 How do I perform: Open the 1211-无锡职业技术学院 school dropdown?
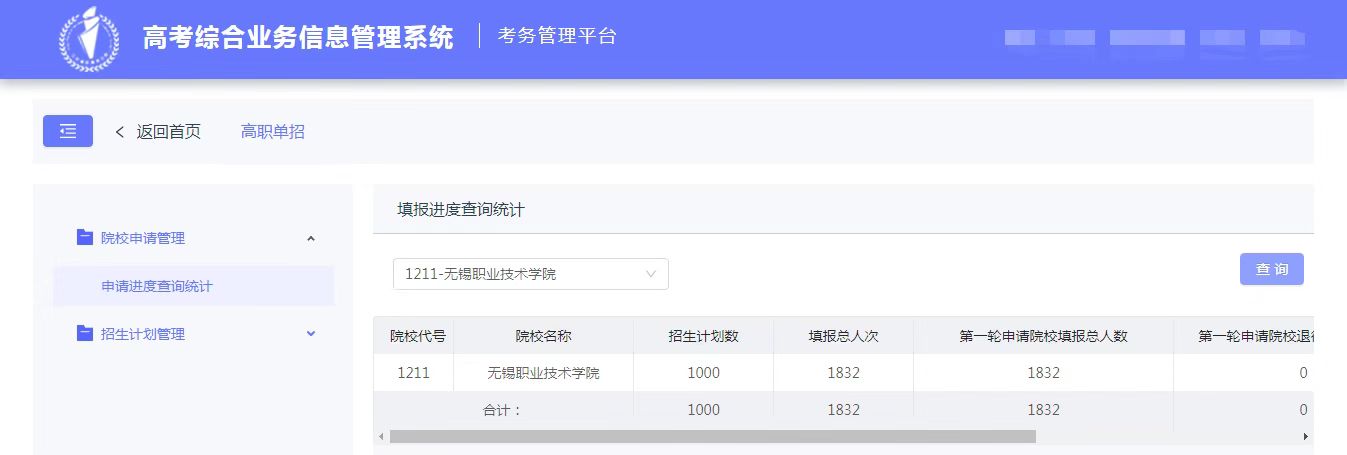pos(530,274)
